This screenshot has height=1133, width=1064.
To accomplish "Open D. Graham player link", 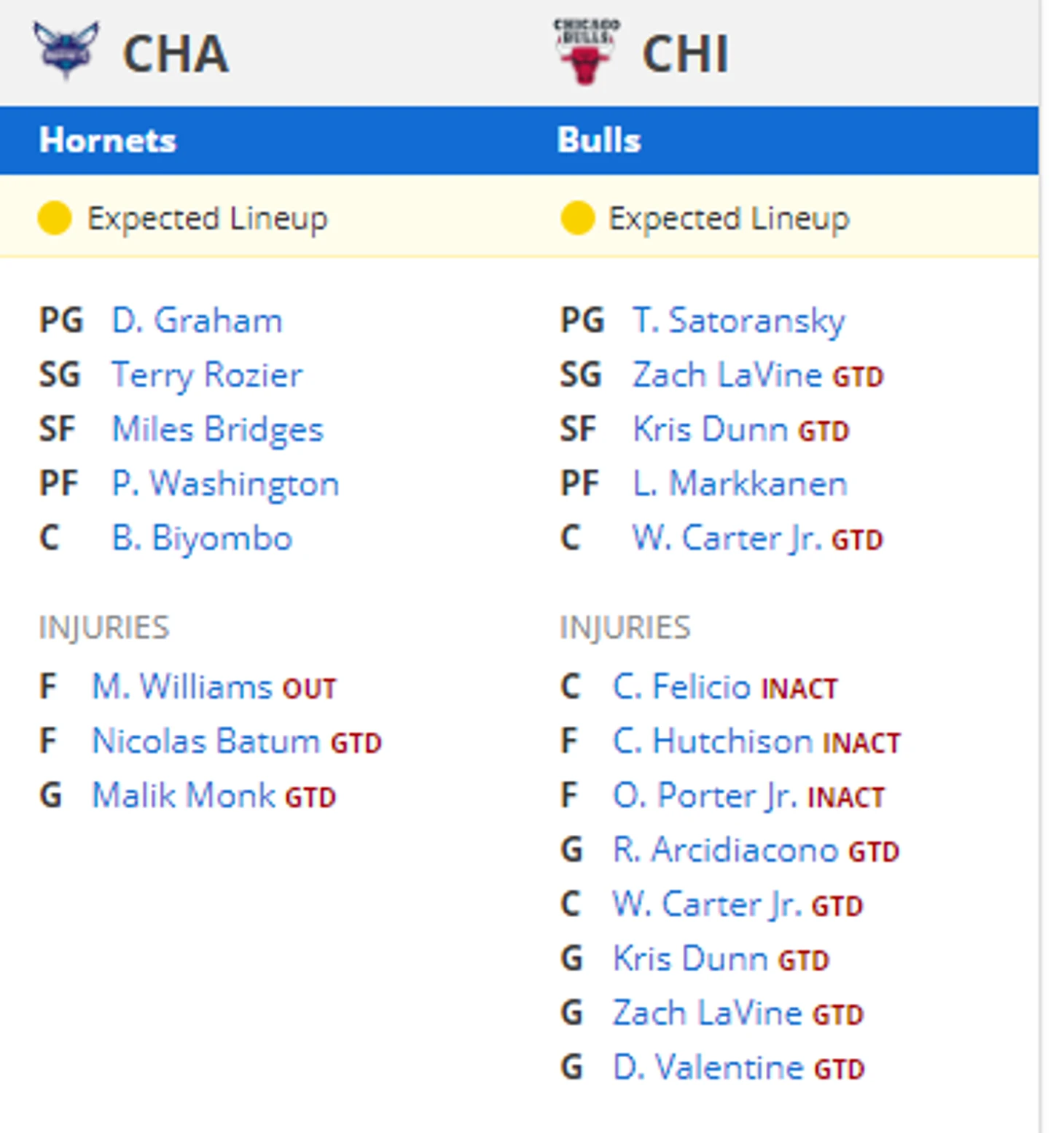I will 197,321.
